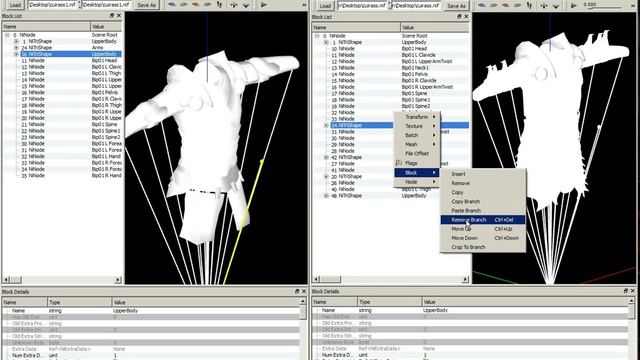This screenshot has height=360, width=640.
Task: Expand 24 NiTriShape Arms in left window
Action: (16, 48)
